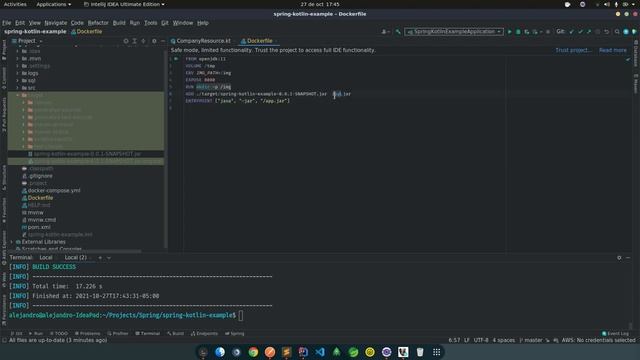
Task: Click Git update project check icon
Action: (x=571, y=32)
